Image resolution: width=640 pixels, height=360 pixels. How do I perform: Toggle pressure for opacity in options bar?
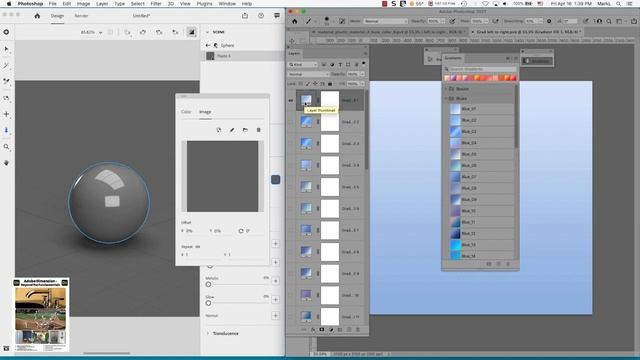tap(452, 21)
